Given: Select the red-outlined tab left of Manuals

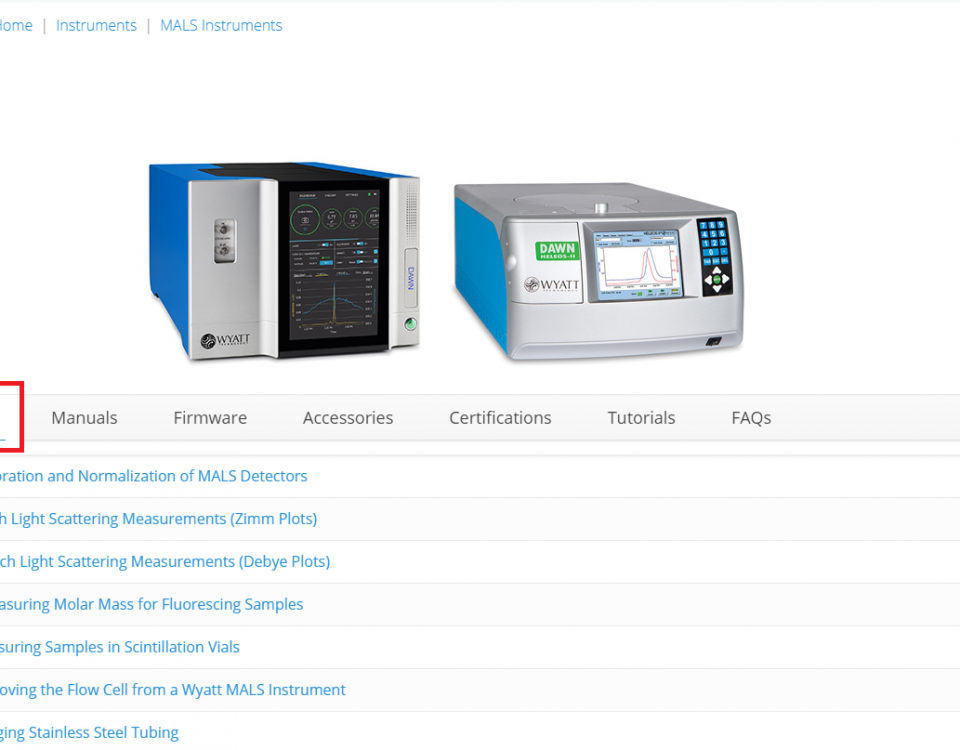Looking at the screenshot, I should 8,418.
